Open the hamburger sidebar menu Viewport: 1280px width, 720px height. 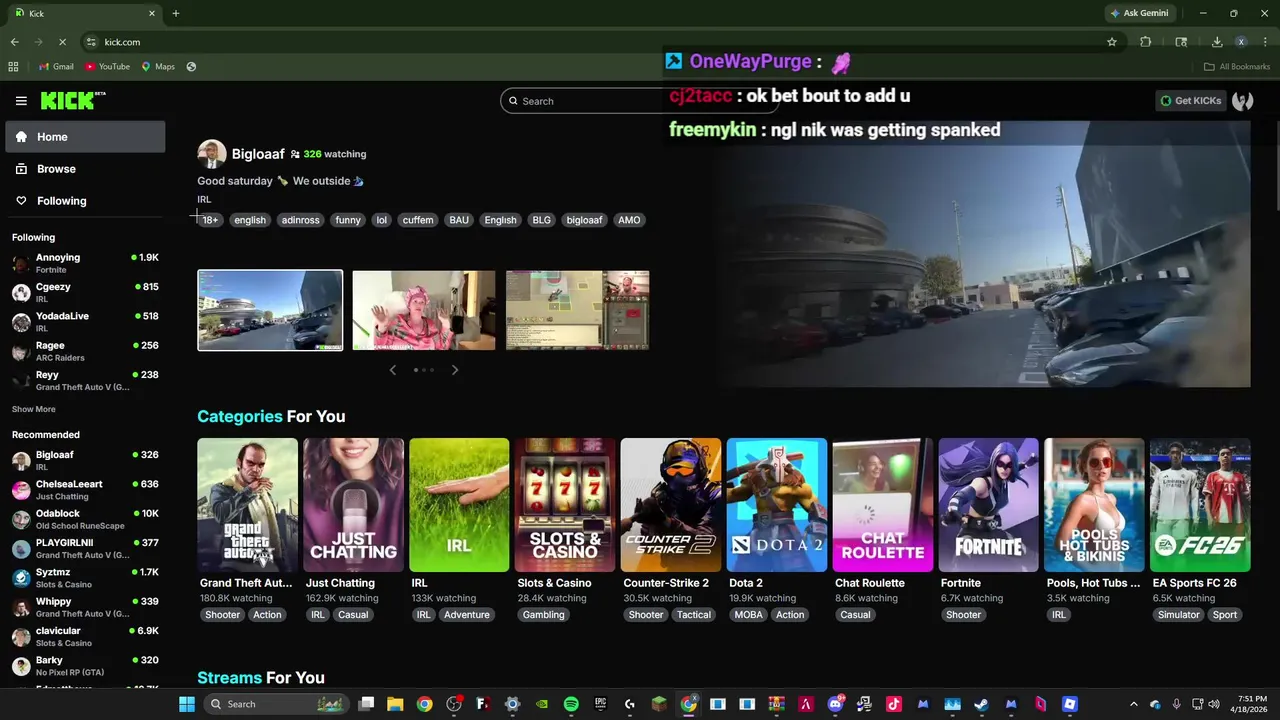[21, 101]
